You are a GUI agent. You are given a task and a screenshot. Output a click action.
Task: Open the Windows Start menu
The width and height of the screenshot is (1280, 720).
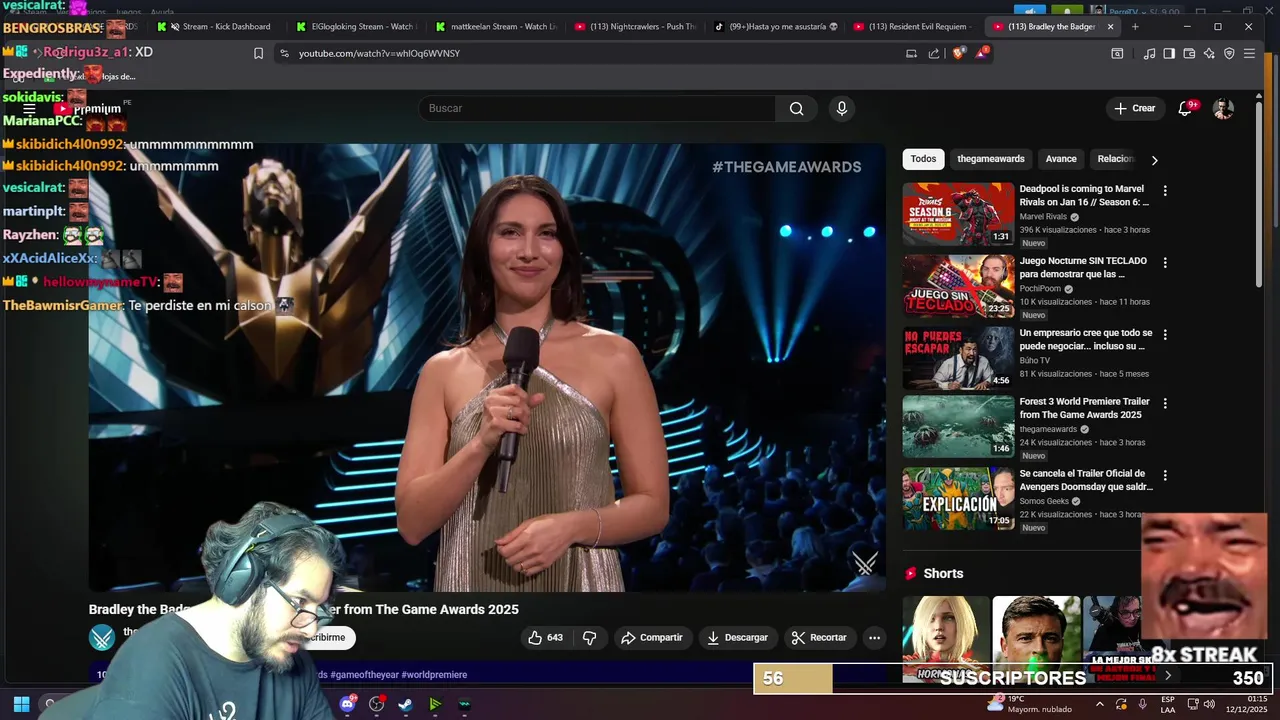tap(21, 704)
